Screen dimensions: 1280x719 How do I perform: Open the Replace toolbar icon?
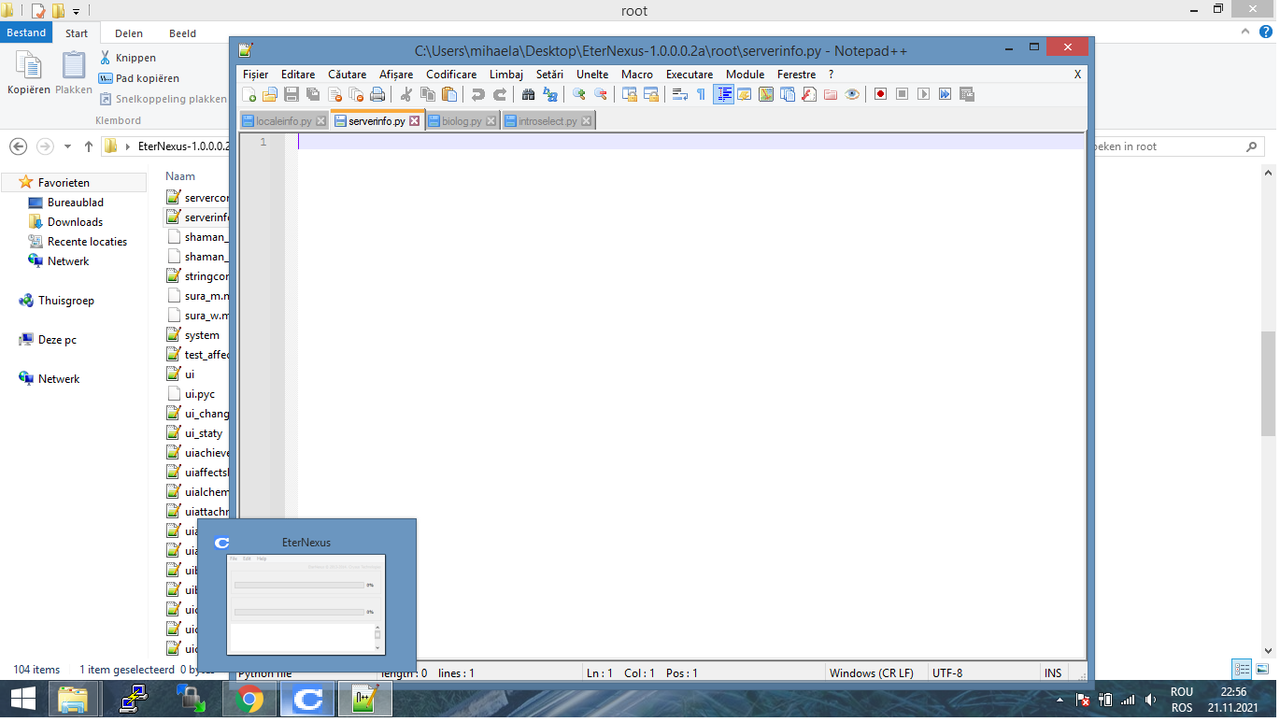[550, 95]
